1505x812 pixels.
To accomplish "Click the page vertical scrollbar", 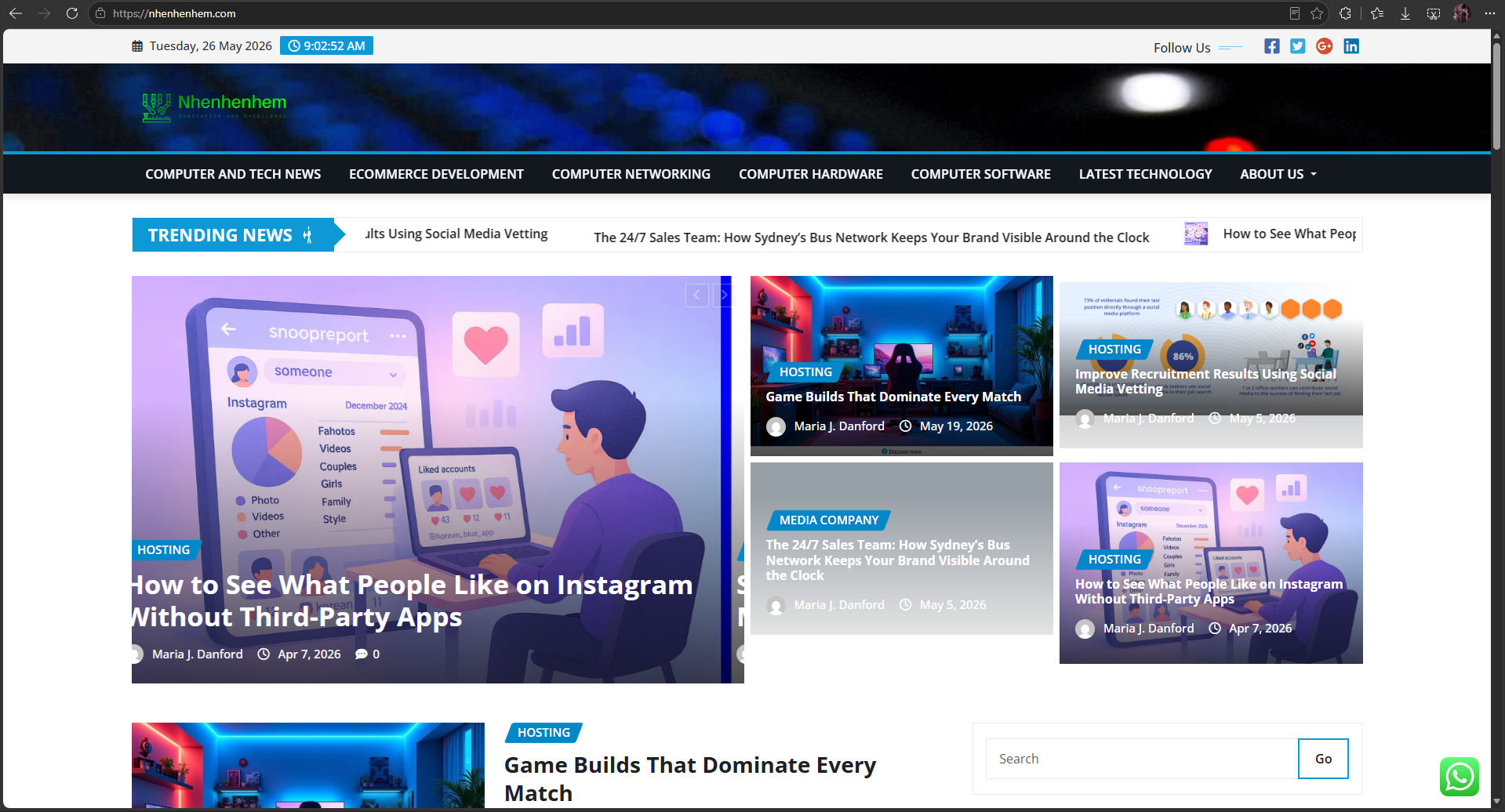I will tap(1497, 96).
